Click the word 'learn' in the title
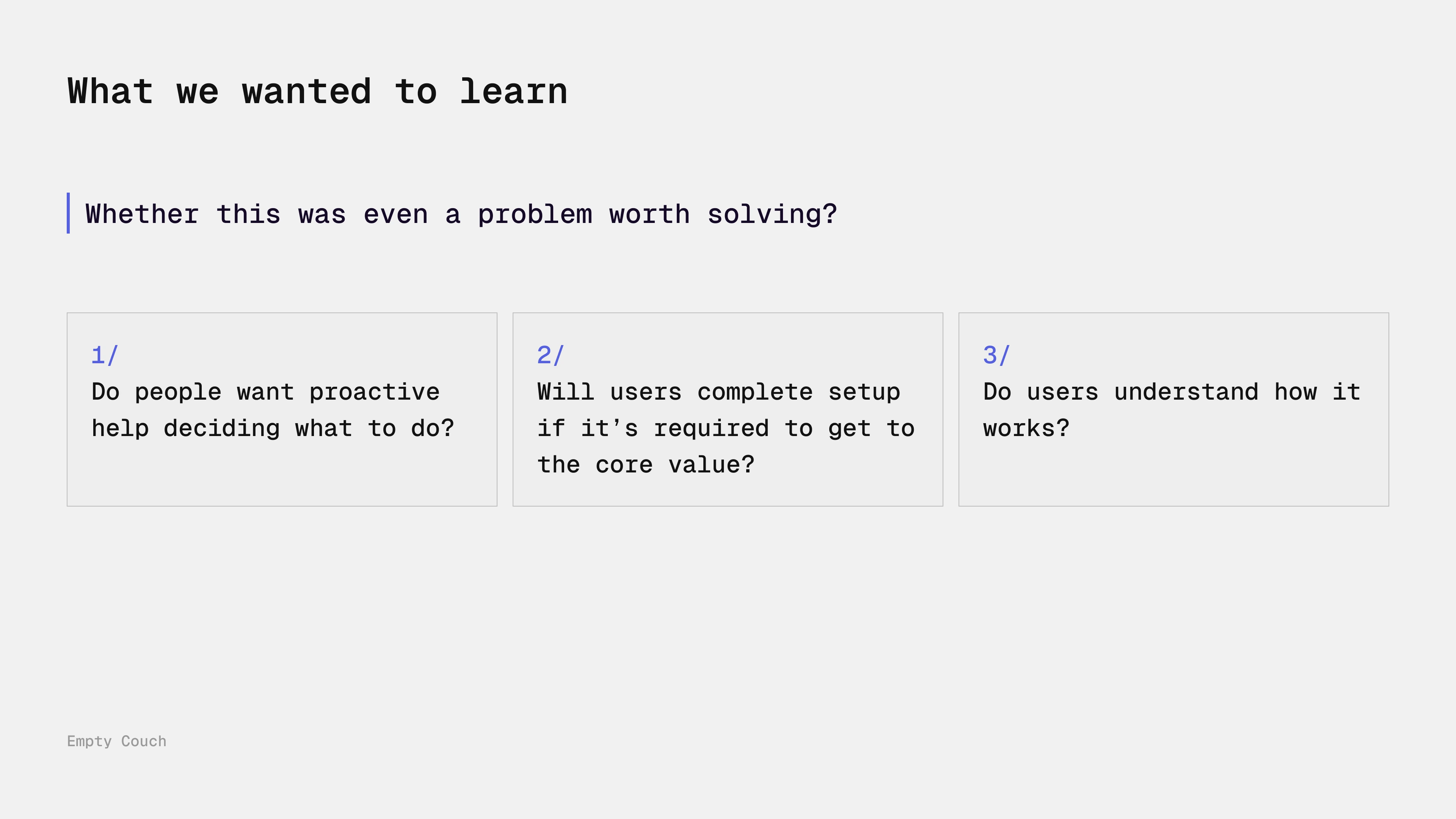The width and height of the screenshot is (1456, 819). pos(513,91)
